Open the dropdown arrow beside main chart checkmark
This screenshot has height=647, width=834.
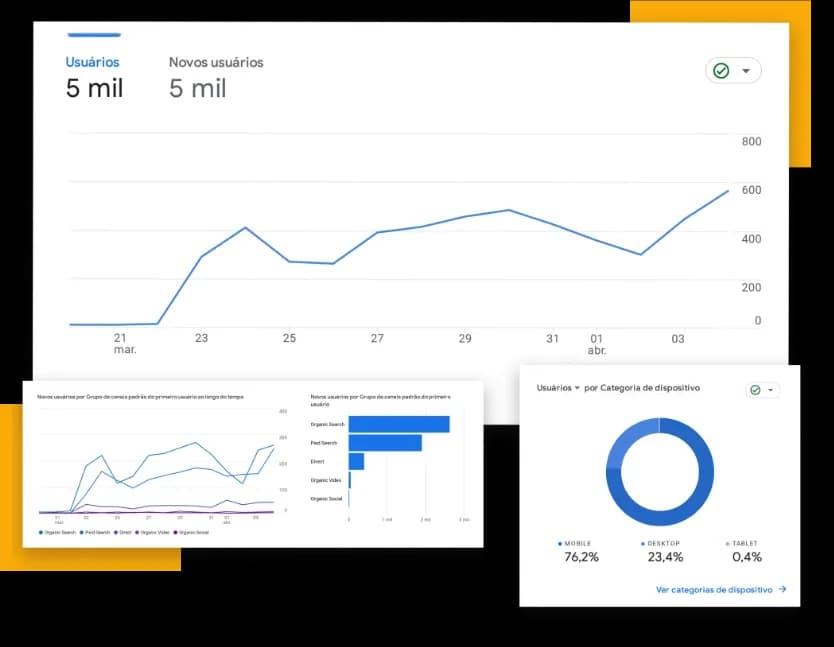(x=746, y=71)
